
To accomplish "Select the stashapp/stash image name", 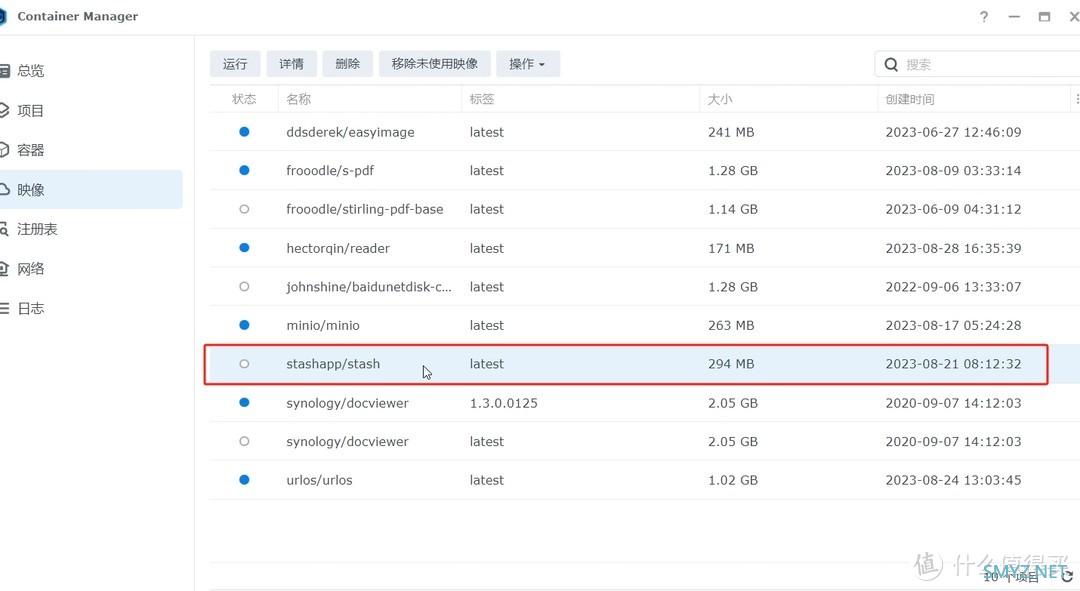I will tap(333, 364).
